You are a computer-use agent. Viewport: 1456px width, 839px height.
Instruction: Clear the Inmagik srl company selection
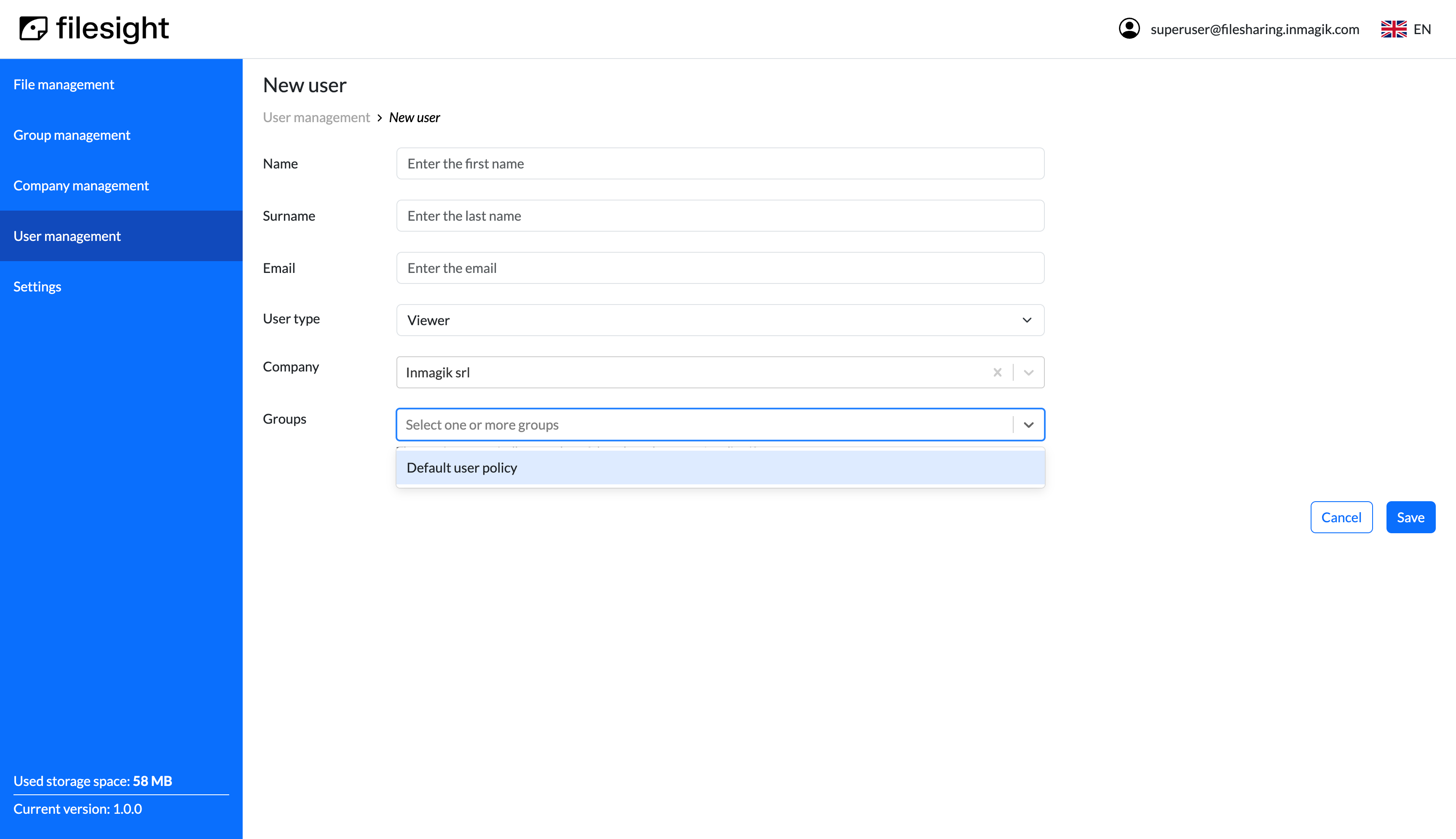997,372
